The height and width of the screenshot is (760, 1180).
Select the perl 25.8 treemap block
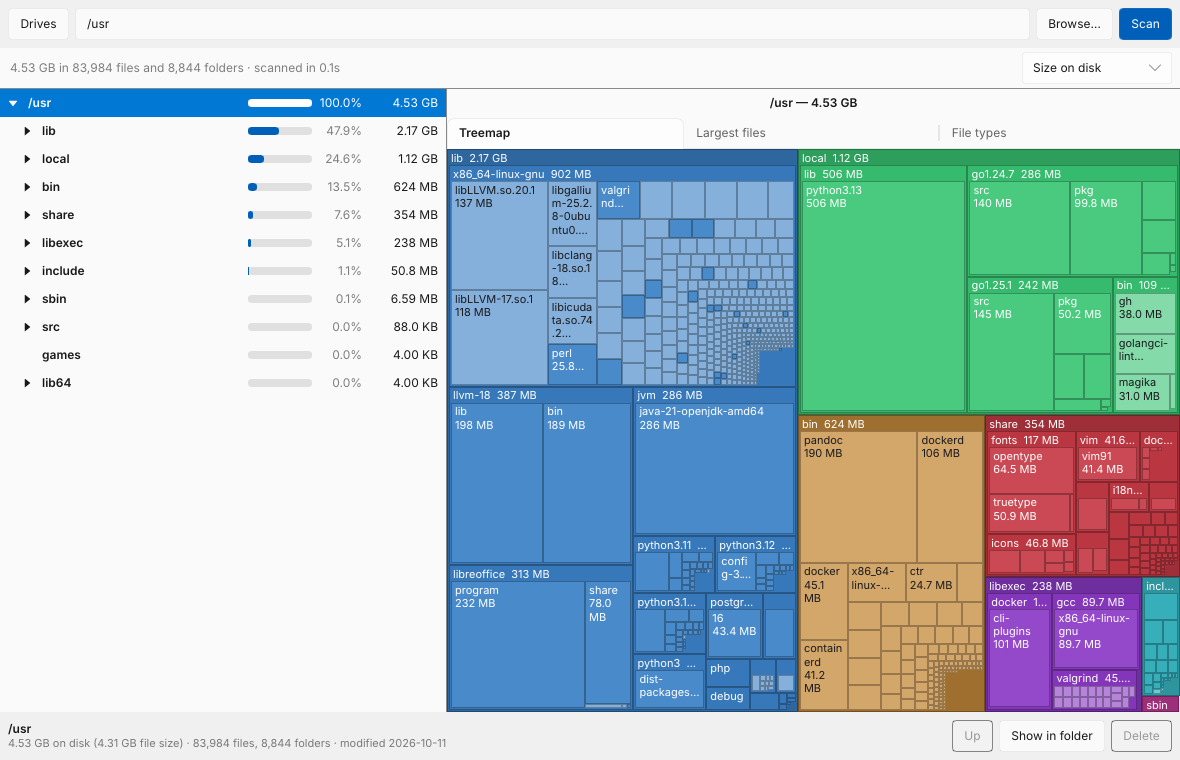pyautogui.click(x=572, y=364)
